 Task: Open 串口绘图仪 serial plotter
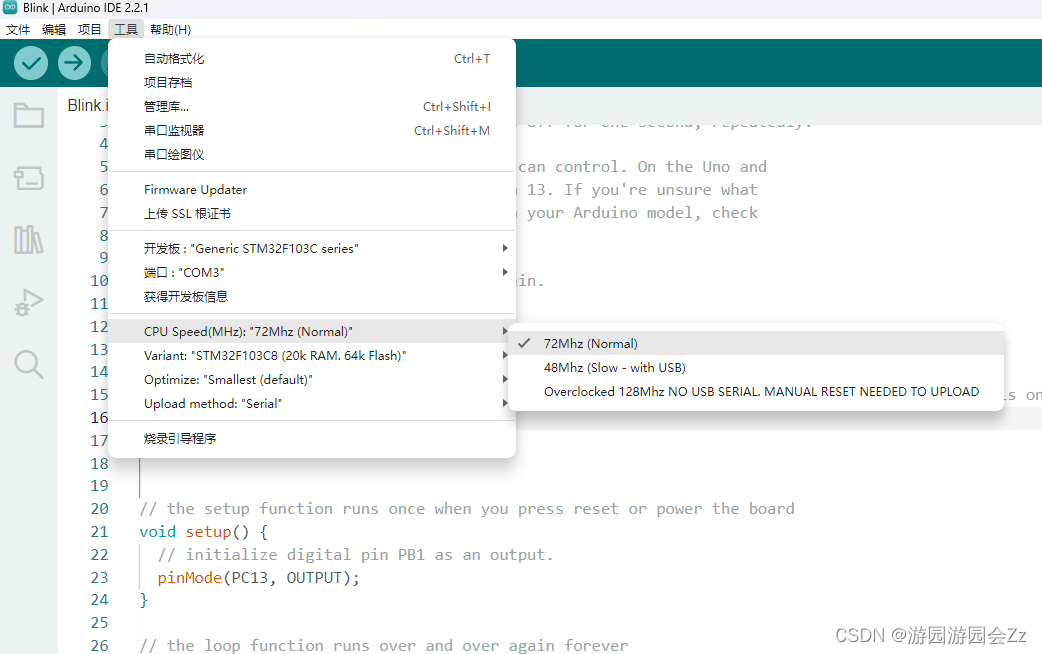point(312,154)
